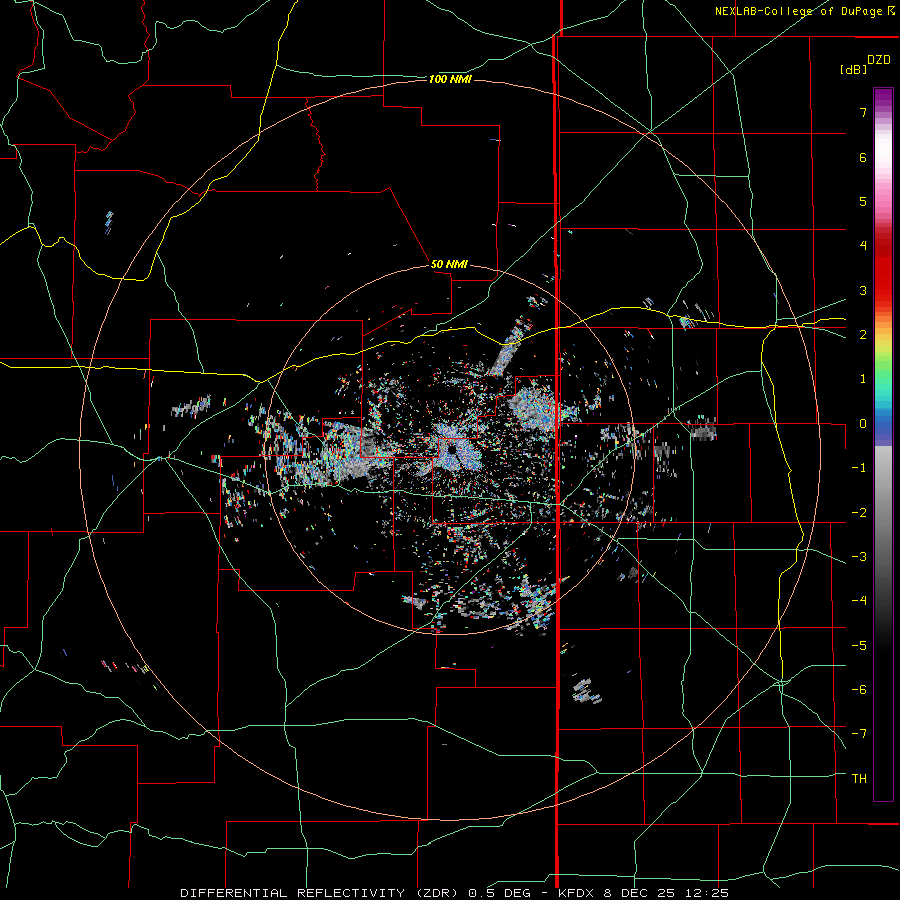Click the positive 5 value on the scale
The image size is (900, 900).
coord(863,201)
